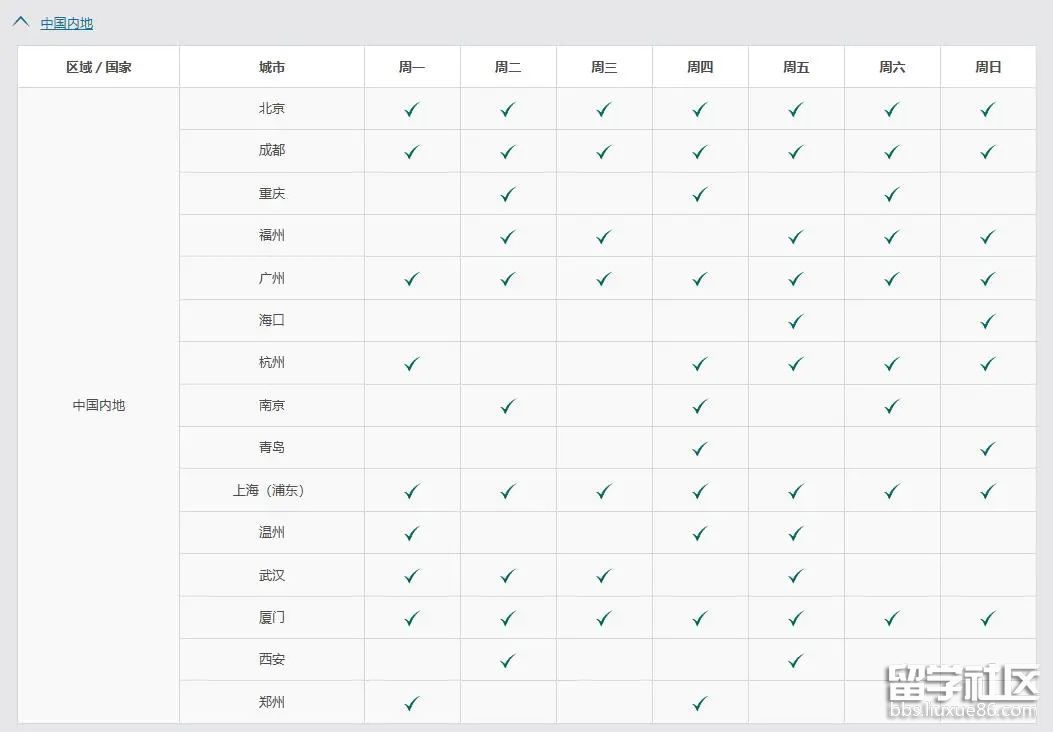1053x732 pixels.
Task: Click the 南京 Saturday checkmark
Action: (x=892, y=406)
